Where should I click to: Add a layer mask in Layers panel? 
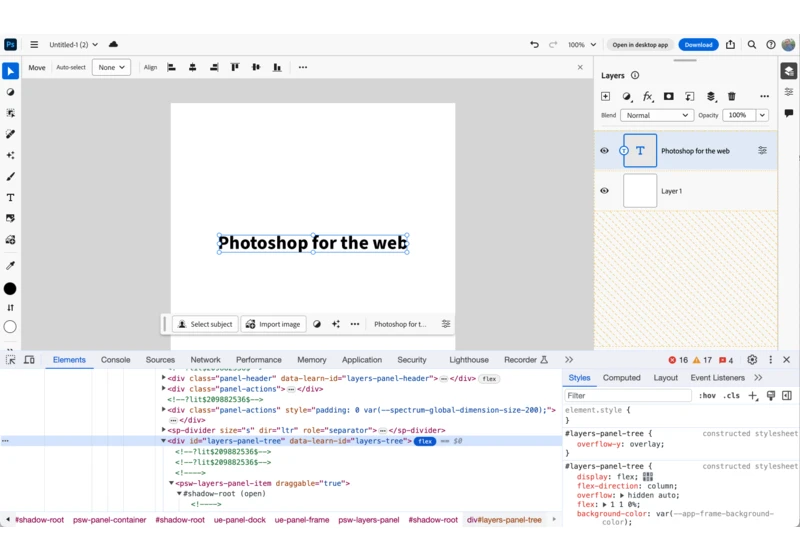click(668, 96)
